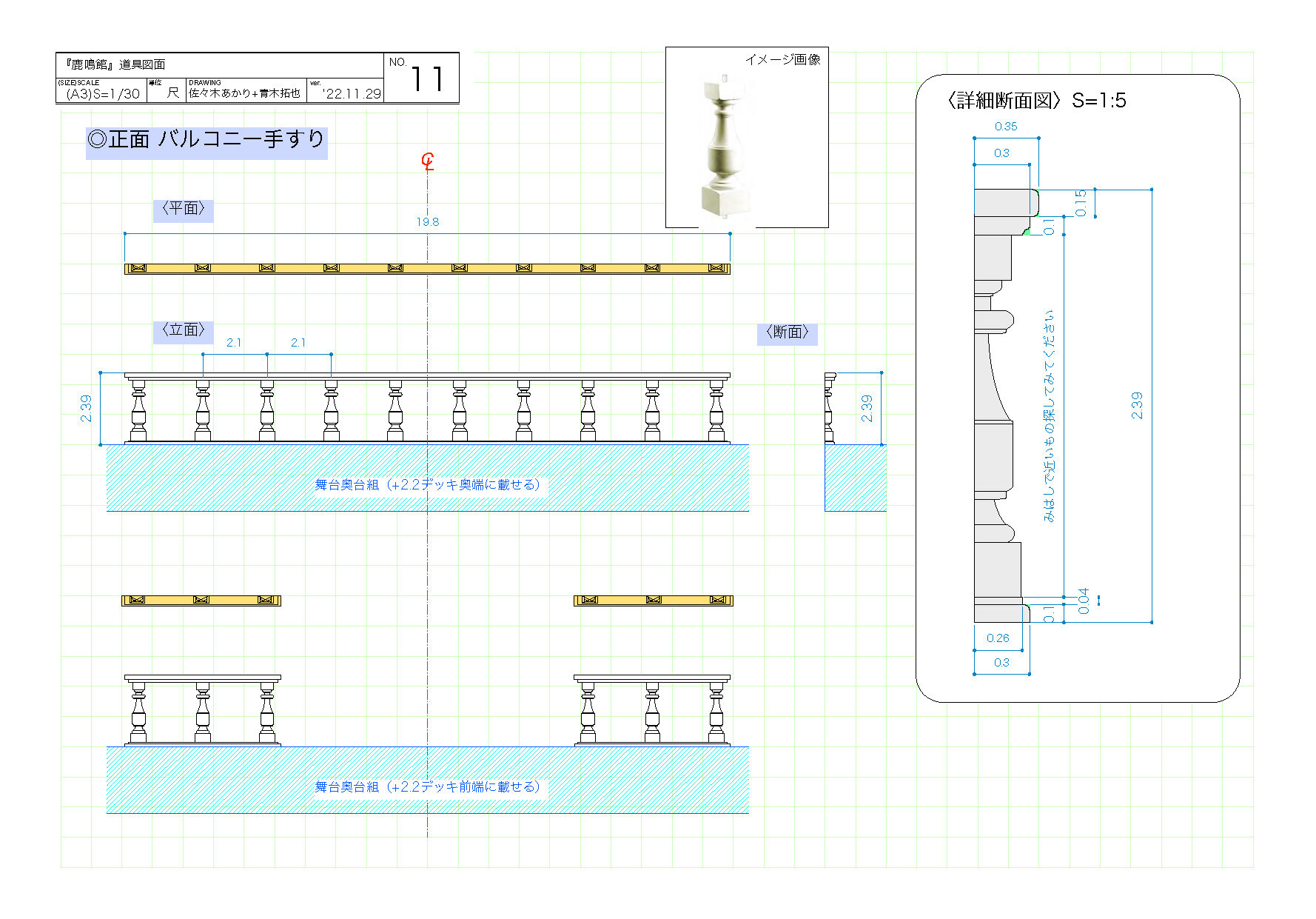Click the イメージ画像 caption text

click(x=782, y=60)
